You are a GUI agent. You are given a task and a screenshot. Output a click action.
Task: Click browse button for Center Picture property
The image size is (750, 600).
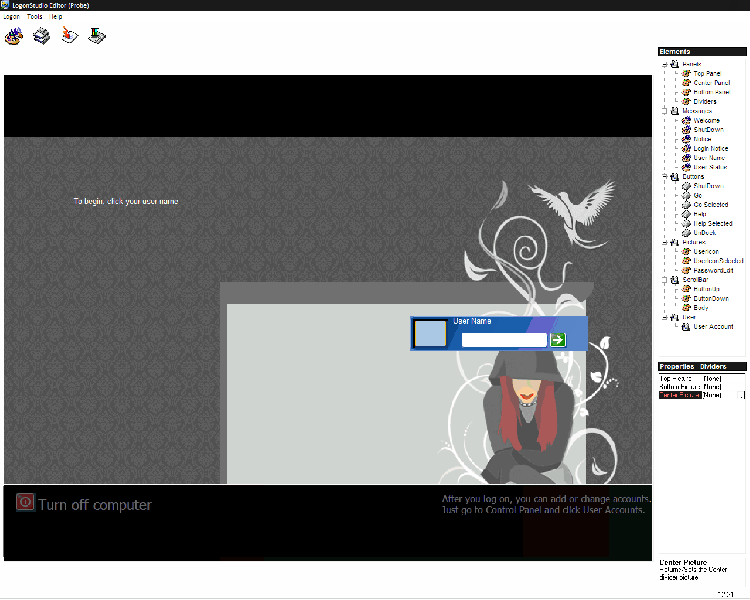click(x=741, y=395)
